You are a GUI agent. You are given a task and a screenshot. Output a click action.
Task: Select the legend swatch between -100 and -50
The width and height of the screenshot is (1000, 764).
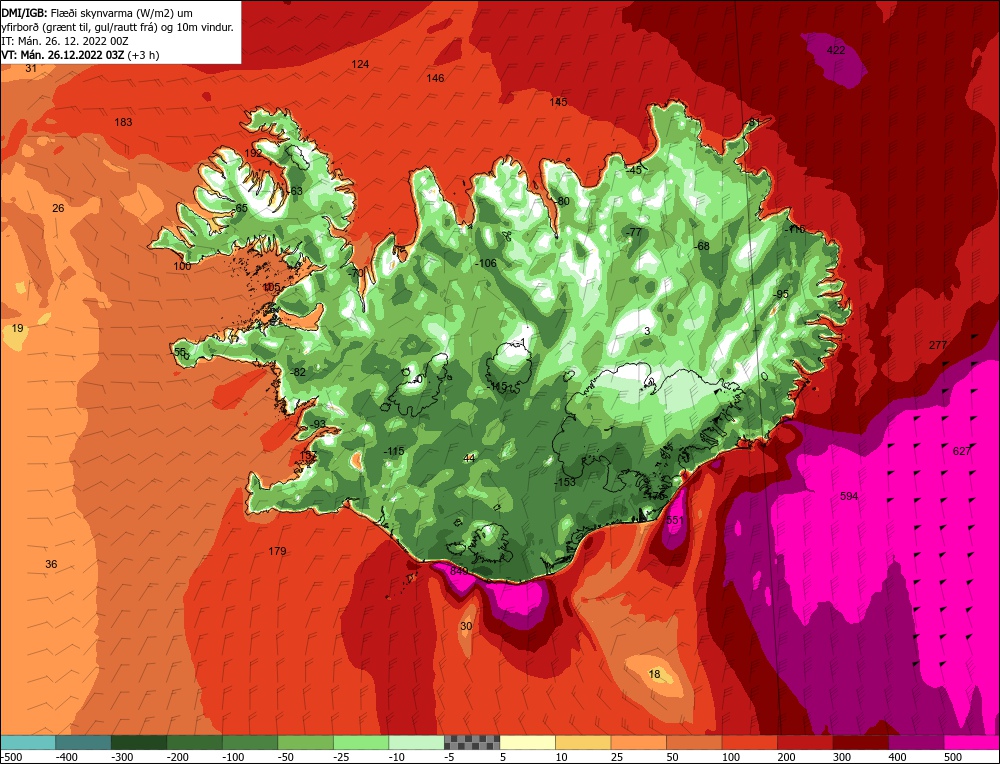[x=250, y=742]
